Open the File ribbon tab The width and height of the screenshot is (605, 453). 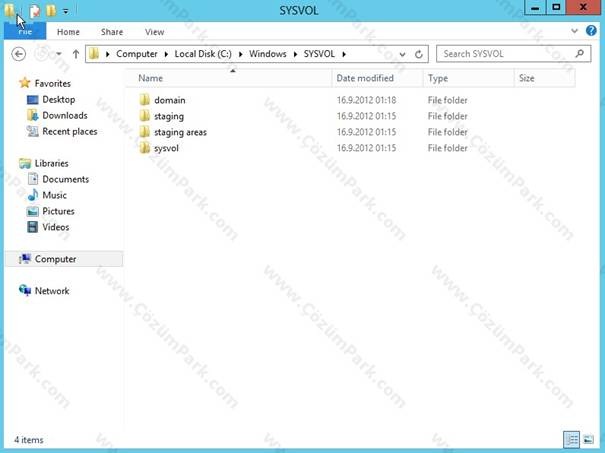pos(25,32)
